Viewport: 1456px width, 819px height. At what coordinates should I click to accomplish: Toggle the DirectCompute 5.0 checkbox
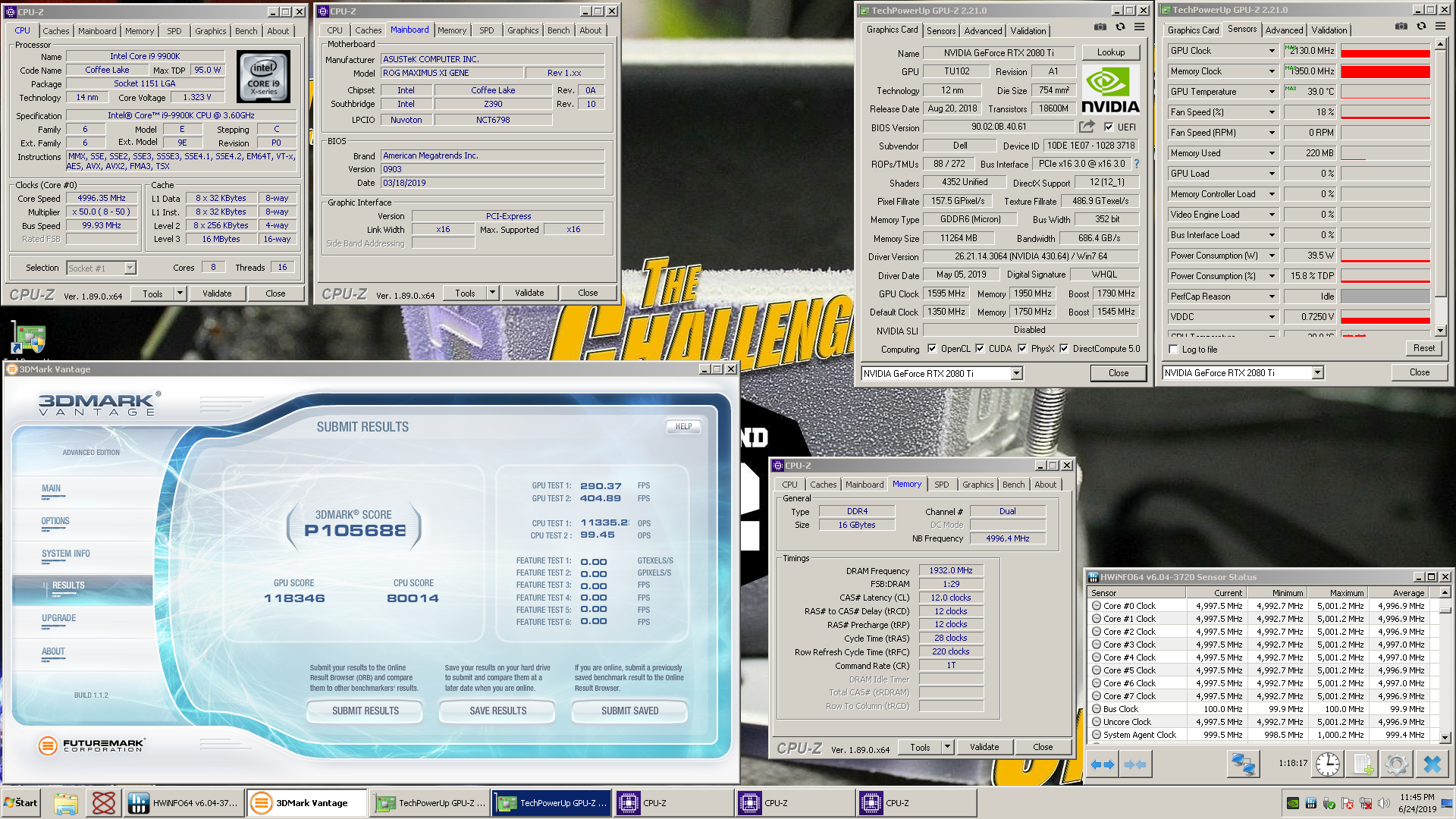click(x=1064, y=349)
